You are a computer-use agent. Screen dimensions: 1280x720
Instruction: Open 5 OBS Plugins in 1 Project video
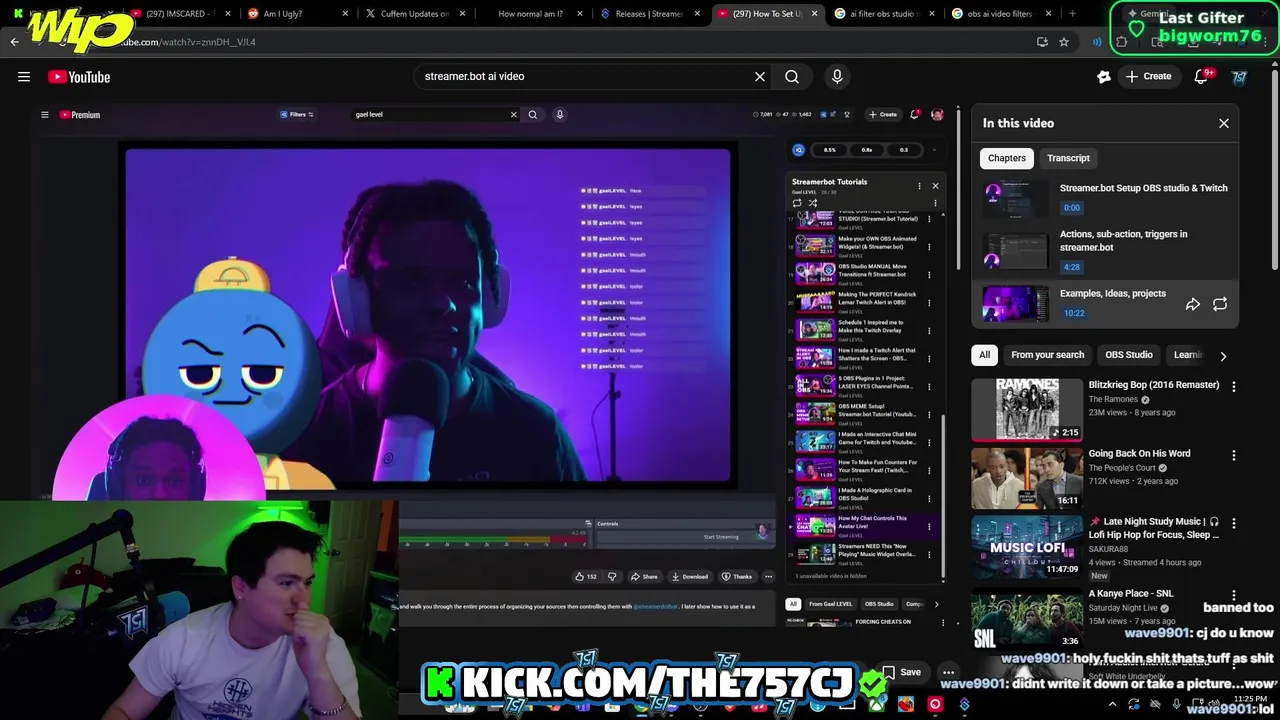pos(860,386)
